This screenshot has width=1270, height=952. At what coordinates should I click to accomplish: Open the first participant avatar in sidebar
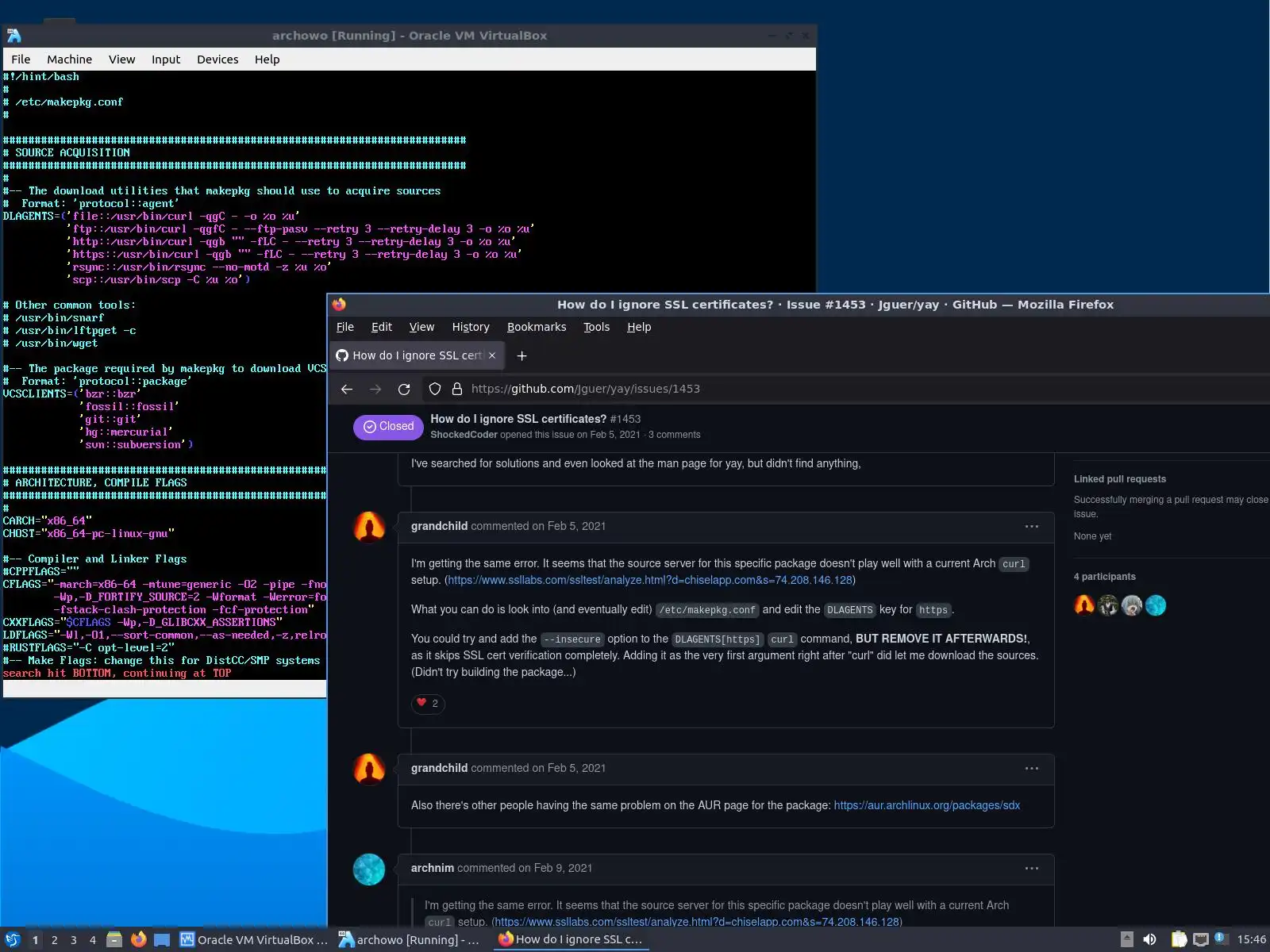click(1084, 605)
